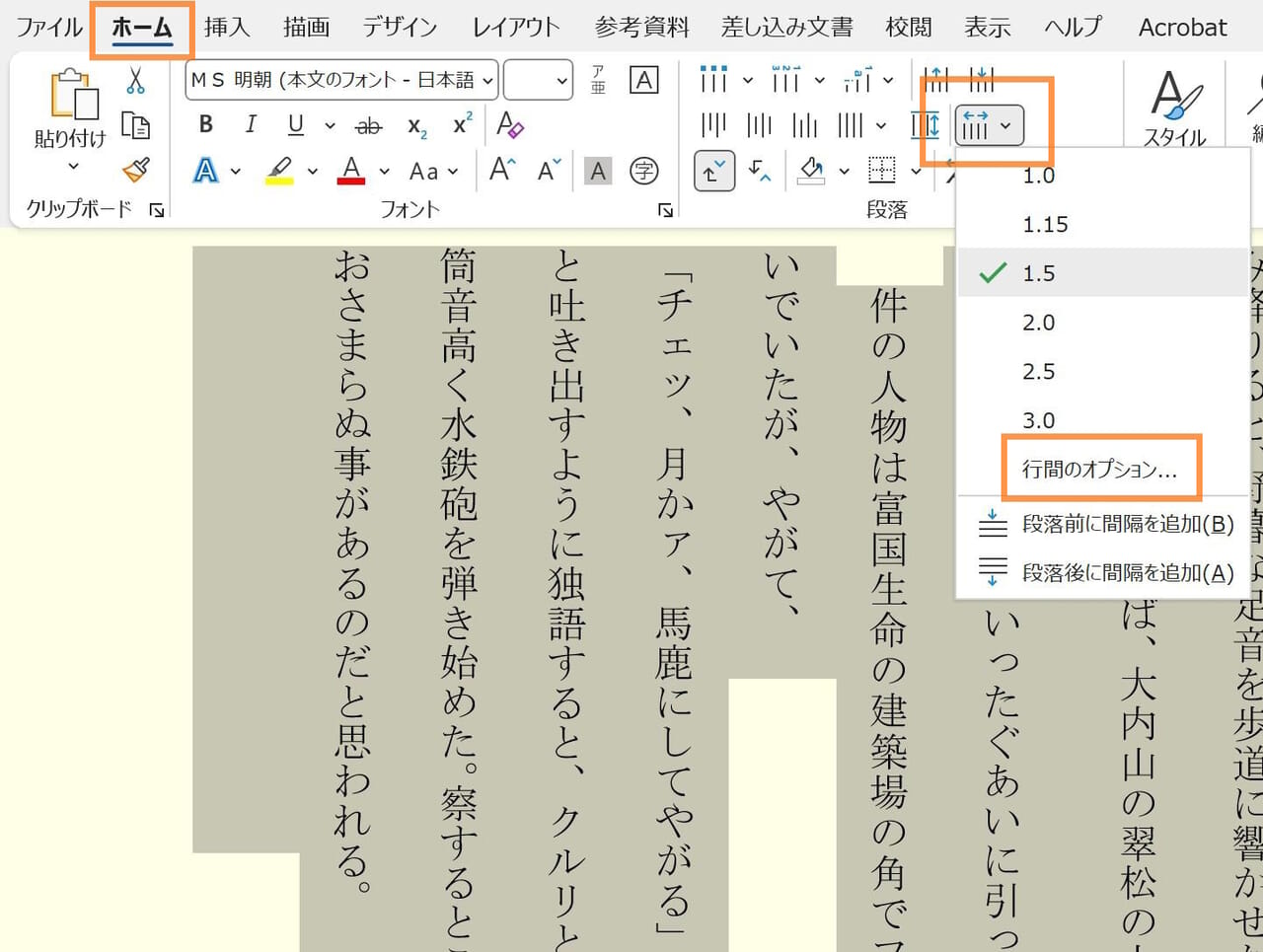Toggle superscript formatting
This screenshot has width=1263, height=952.
point(462,124)
